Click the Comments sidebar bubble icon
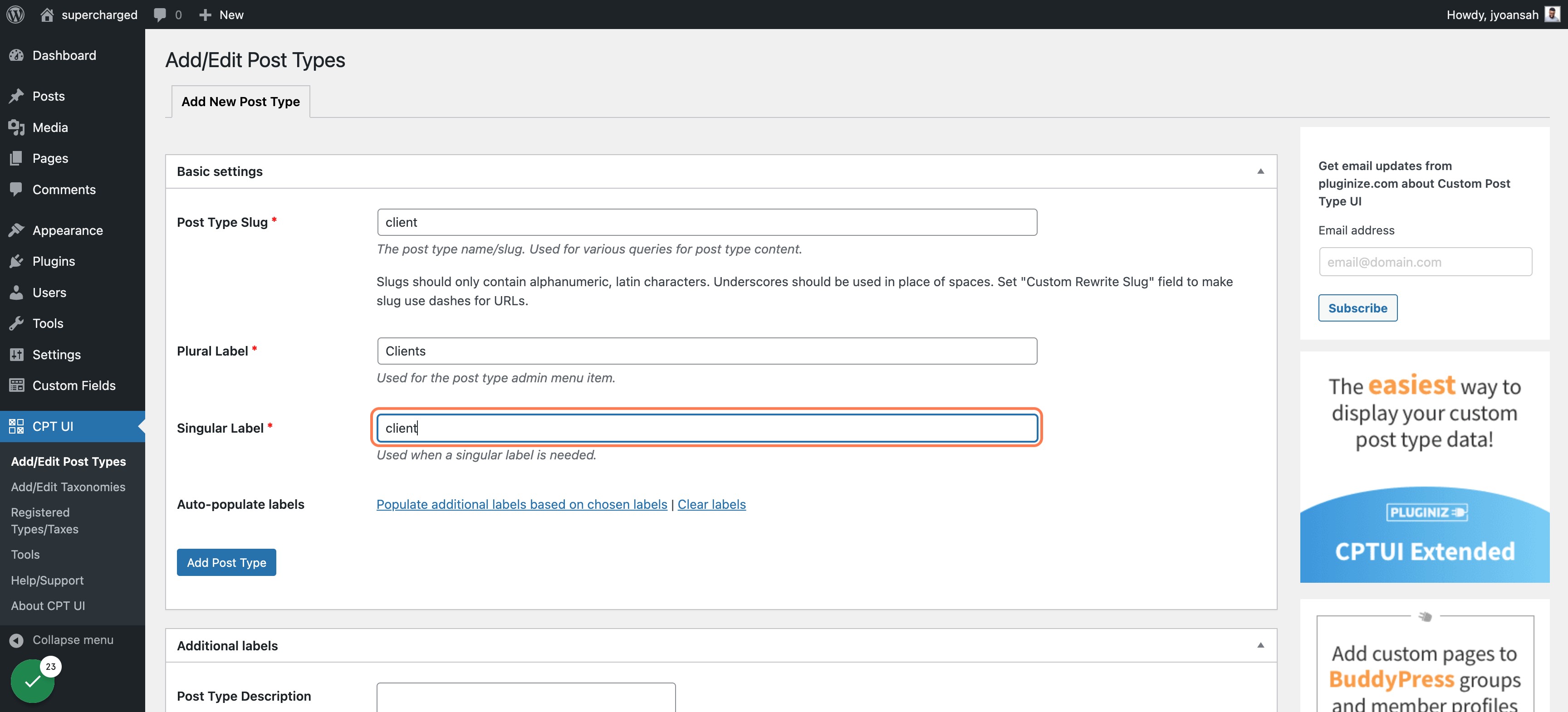The height and width of the screenshot is (712, 1568). [16, 189]
